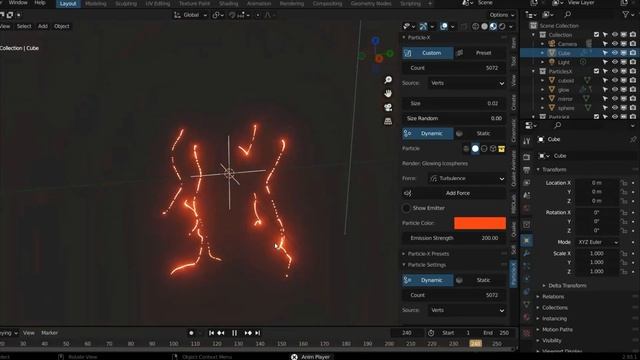640x360 pixels.
Task: Open the Force Turbulence dropdown
Action: click(467, 178)
